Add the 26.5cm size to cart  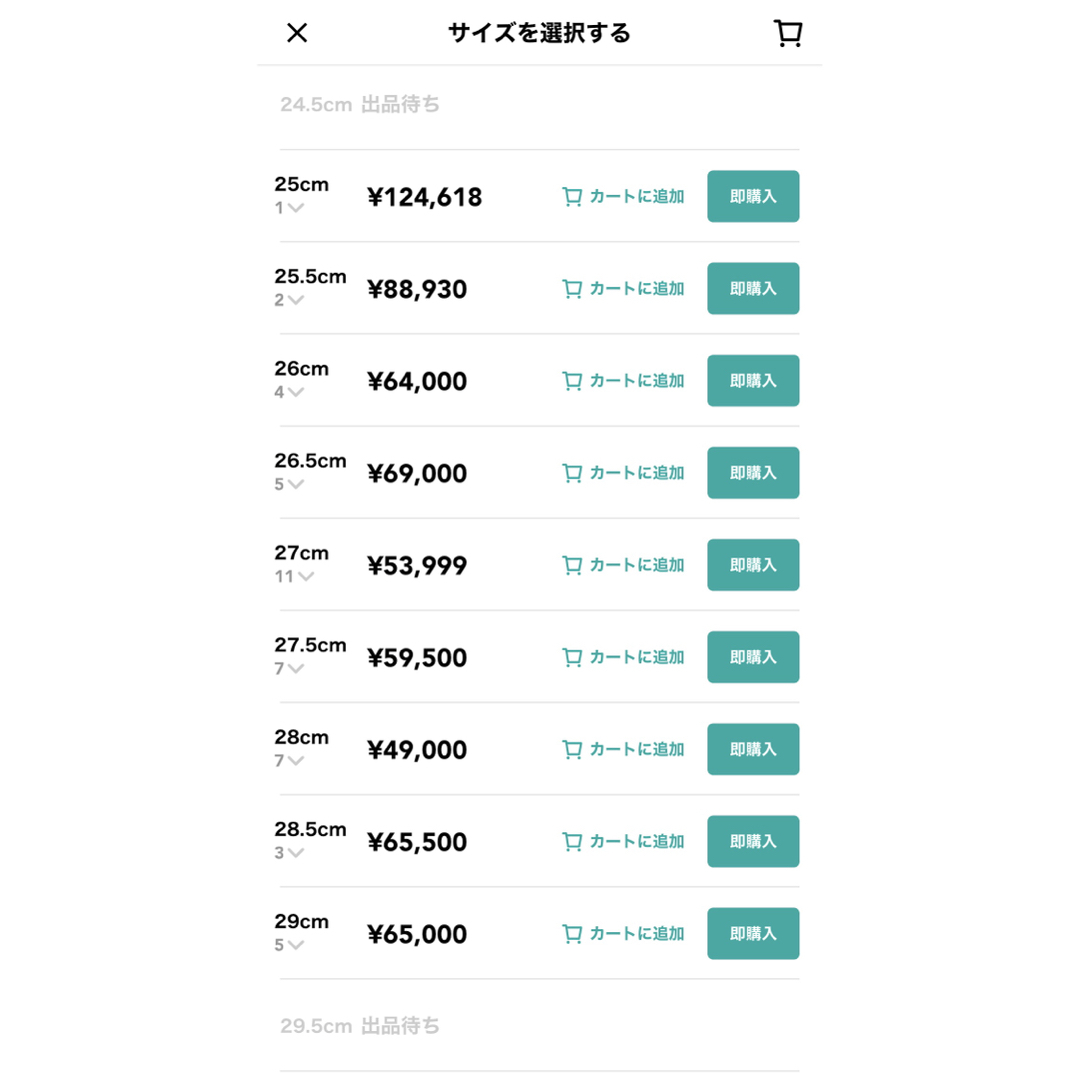pos(623,473)
